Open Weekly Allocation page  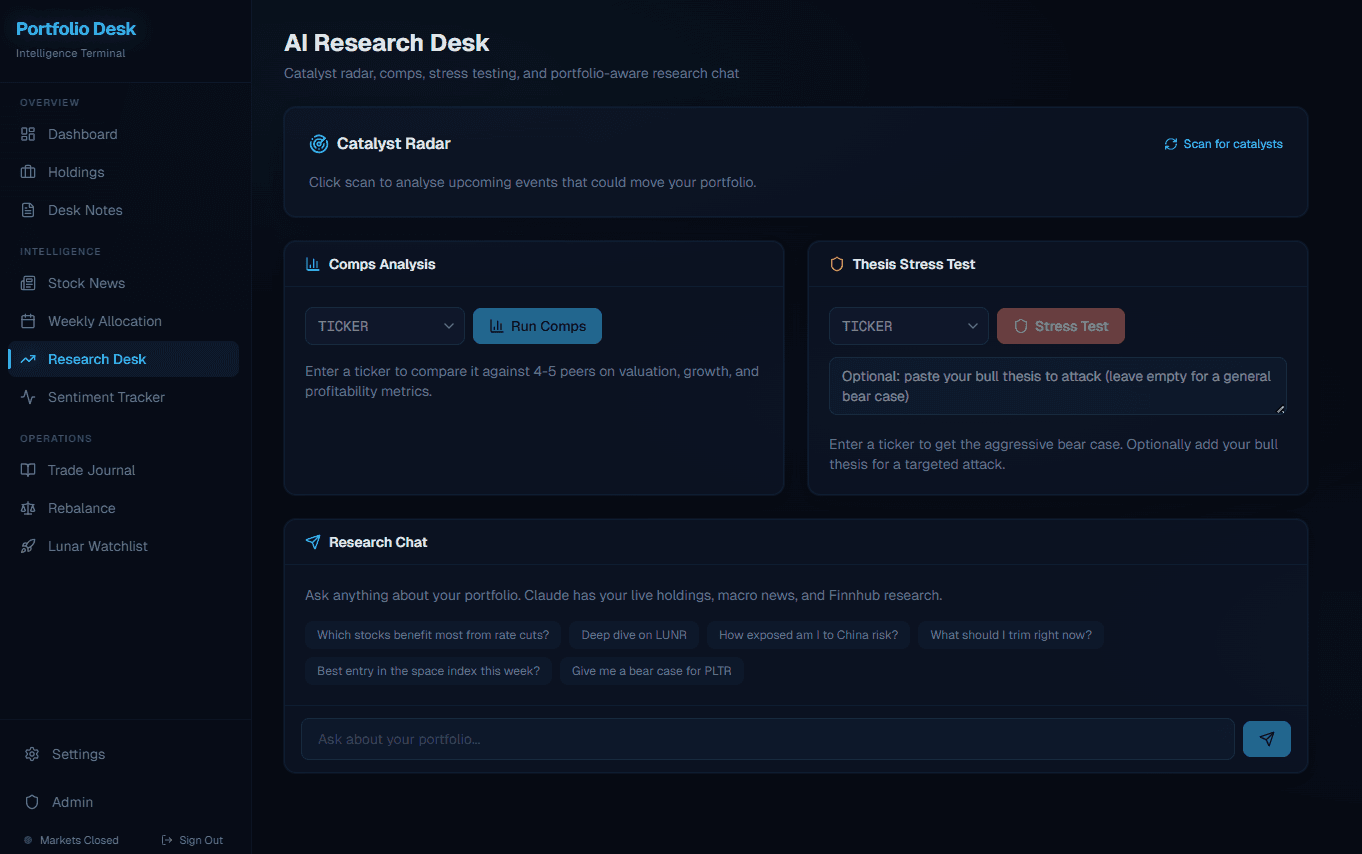(x=123, y=321)
